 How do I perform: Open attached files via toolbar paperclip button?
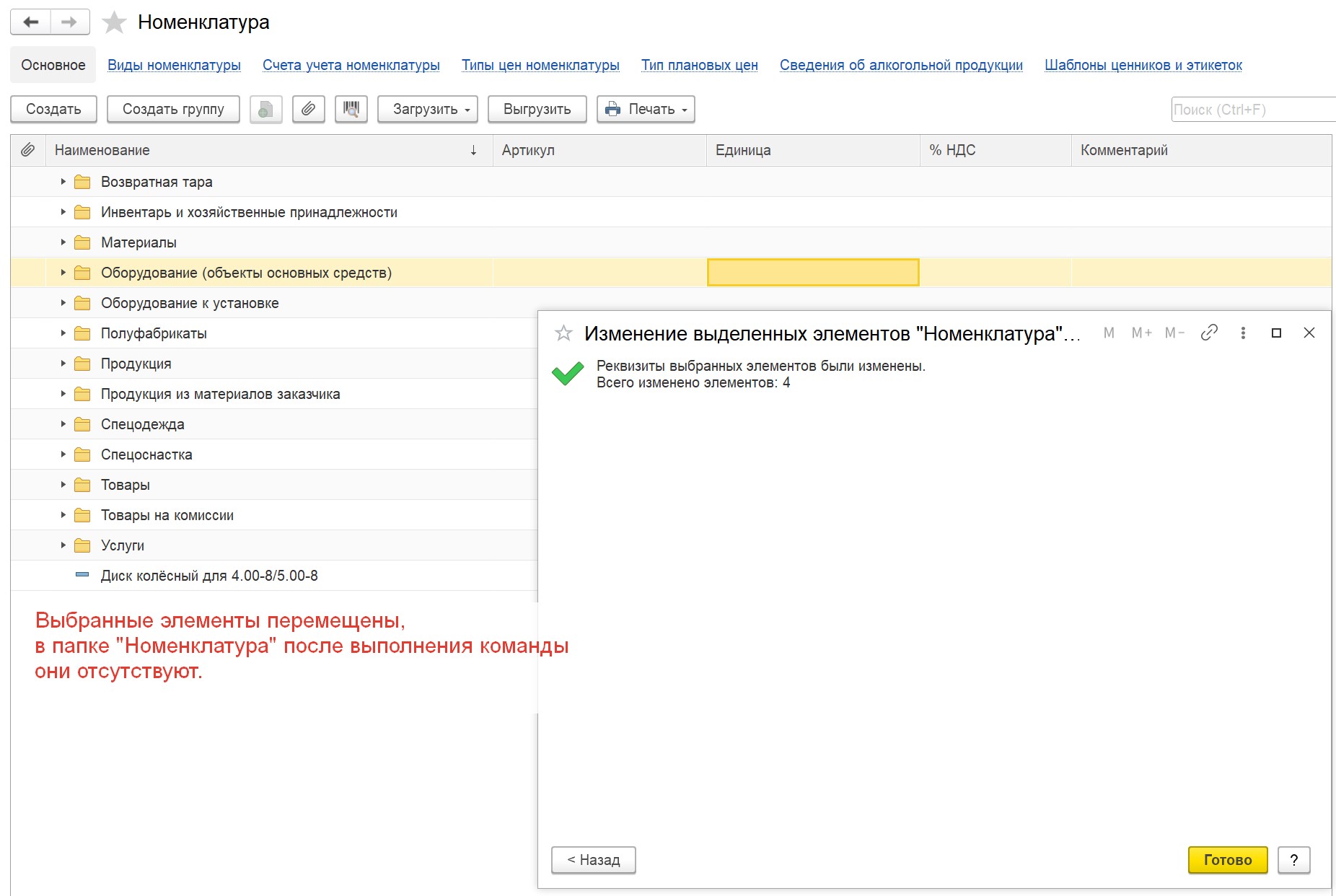point(309,110)
